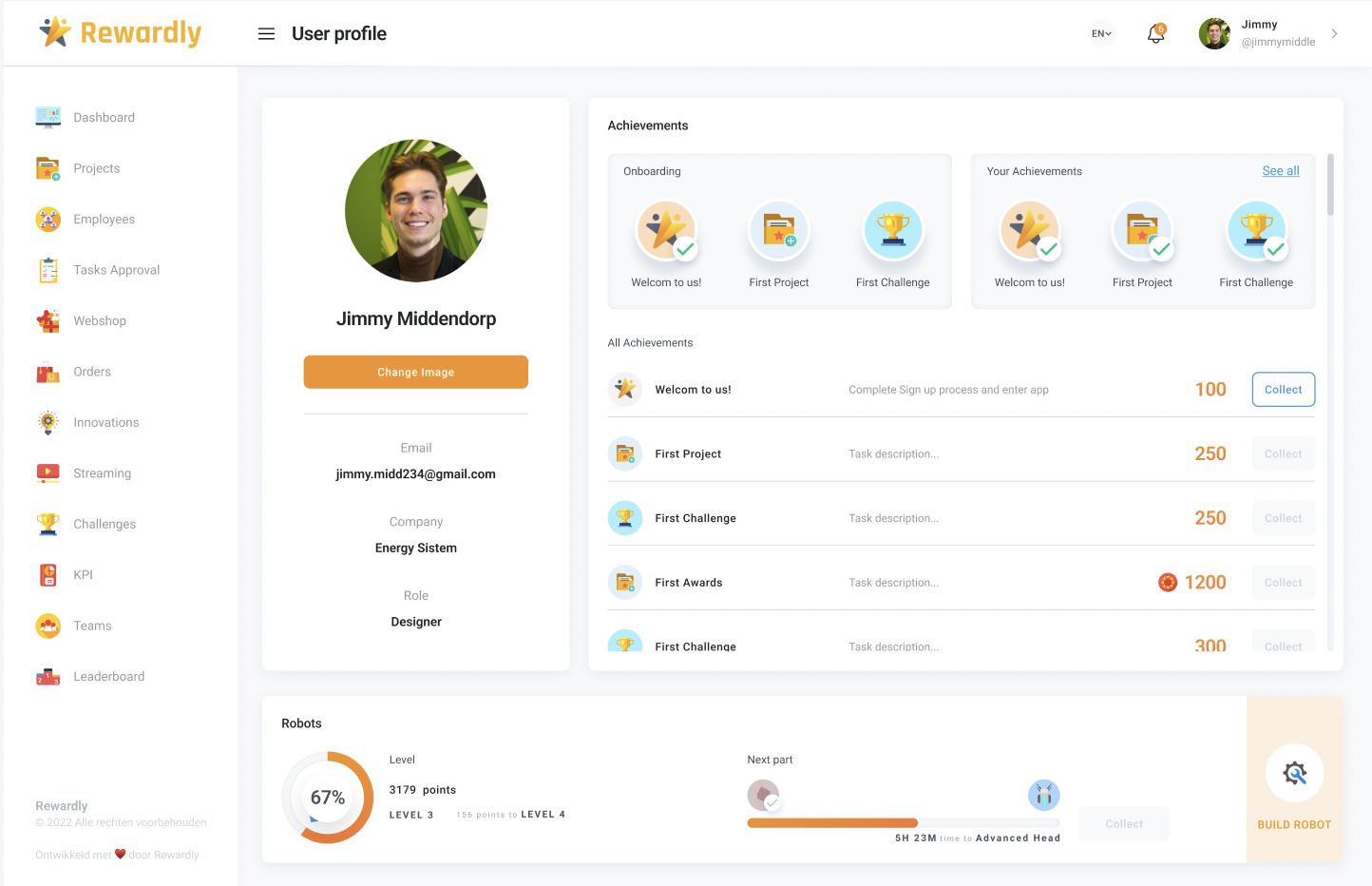The image size is (1372, 886).
Task: Click the Build Robot gear icon
Action: pos(1294,774)
